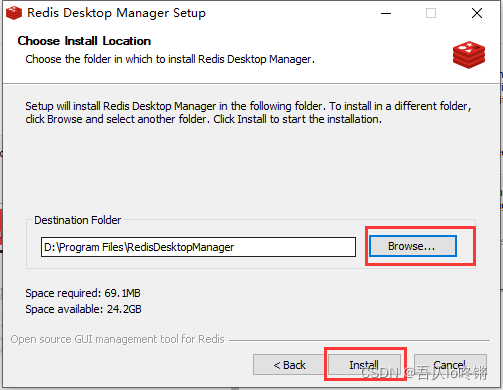Click the Destination Folder group label
This screenshot has height=390, width=503.
pyautogui.click(x=78, y=220)
